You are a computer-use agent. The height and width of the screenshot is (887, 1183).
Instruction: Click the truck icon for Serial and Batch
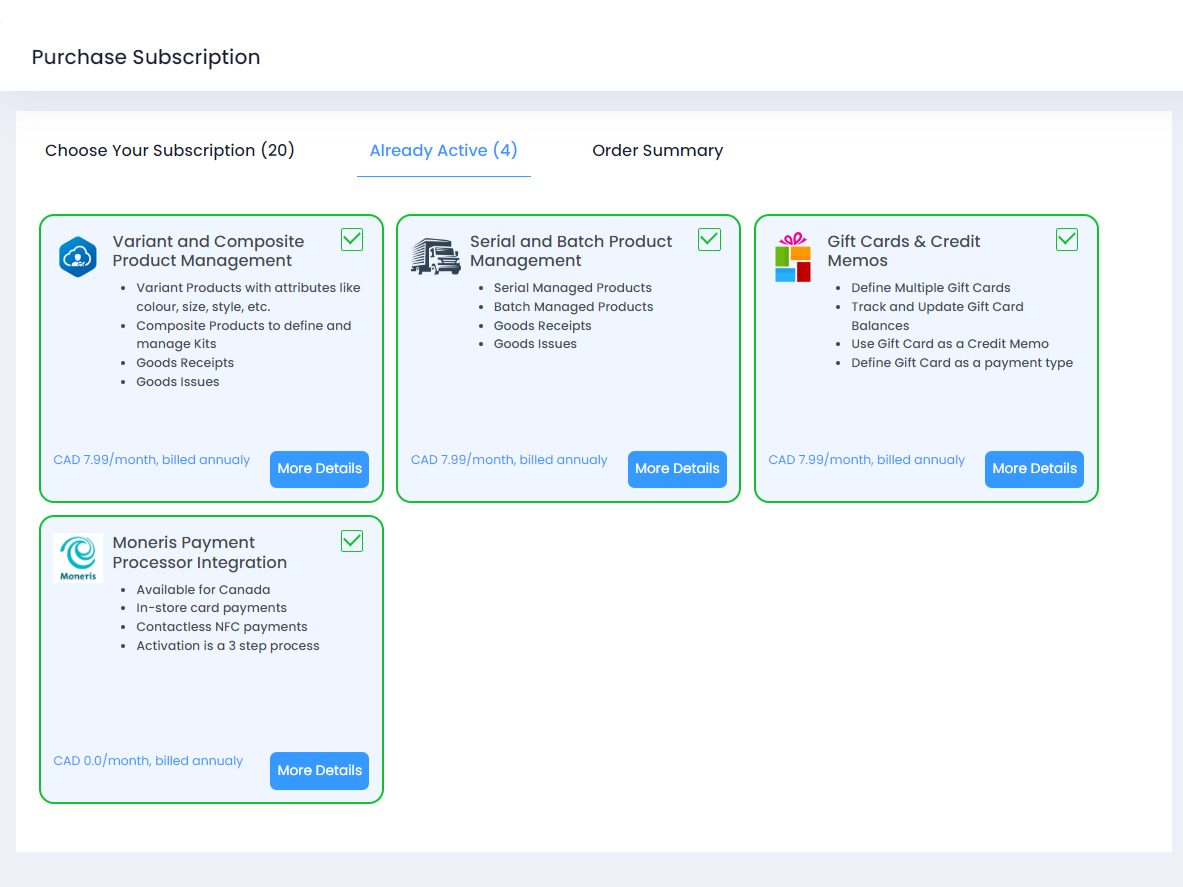pos(435,257)
